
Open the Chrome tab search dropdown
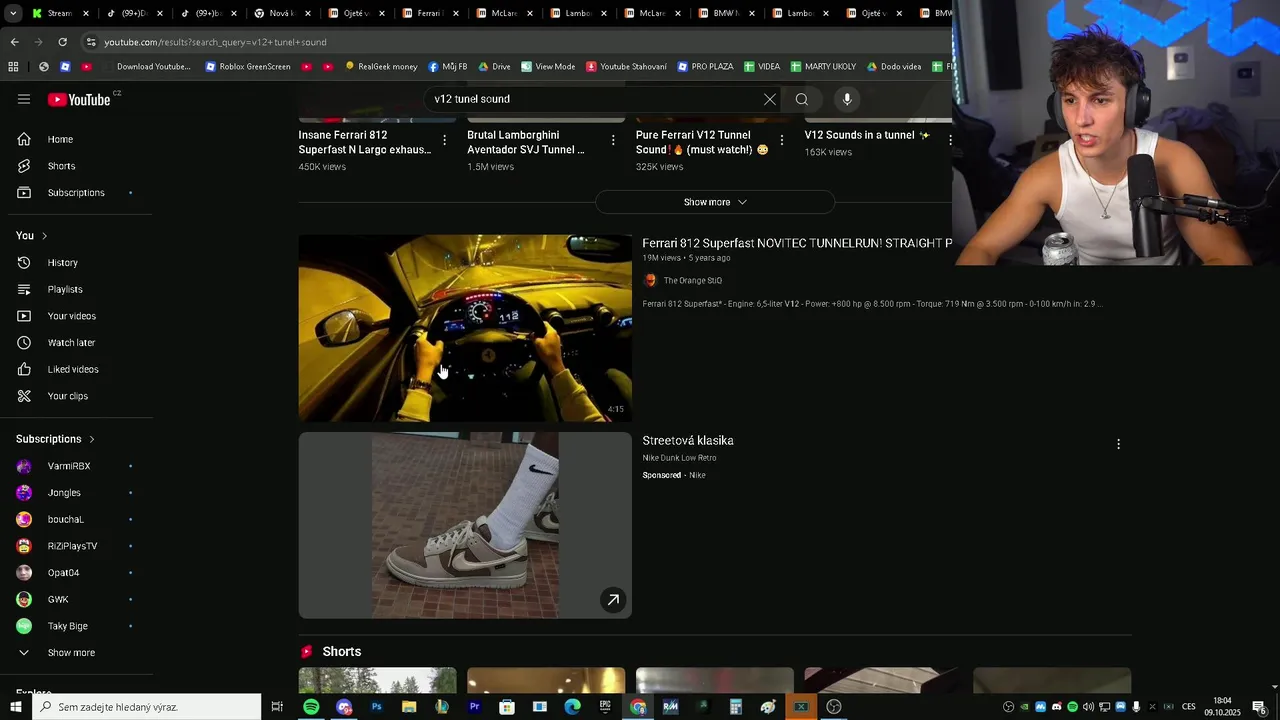pos(14,13)
